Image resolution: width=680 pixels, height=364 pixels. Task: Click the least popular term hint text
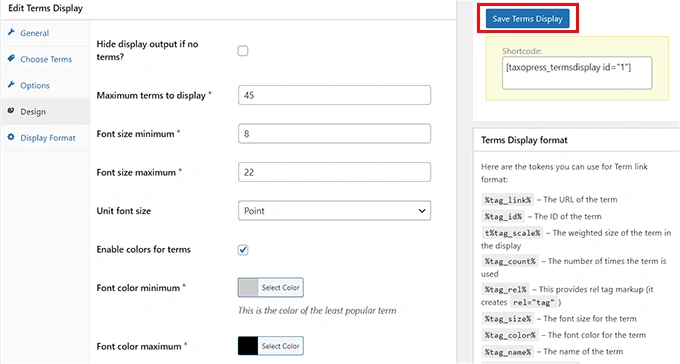[x=317, y=311]
